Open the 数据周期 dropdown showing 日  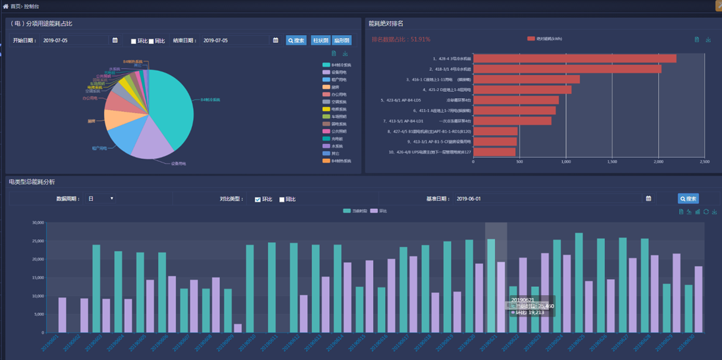click(101, 198)
